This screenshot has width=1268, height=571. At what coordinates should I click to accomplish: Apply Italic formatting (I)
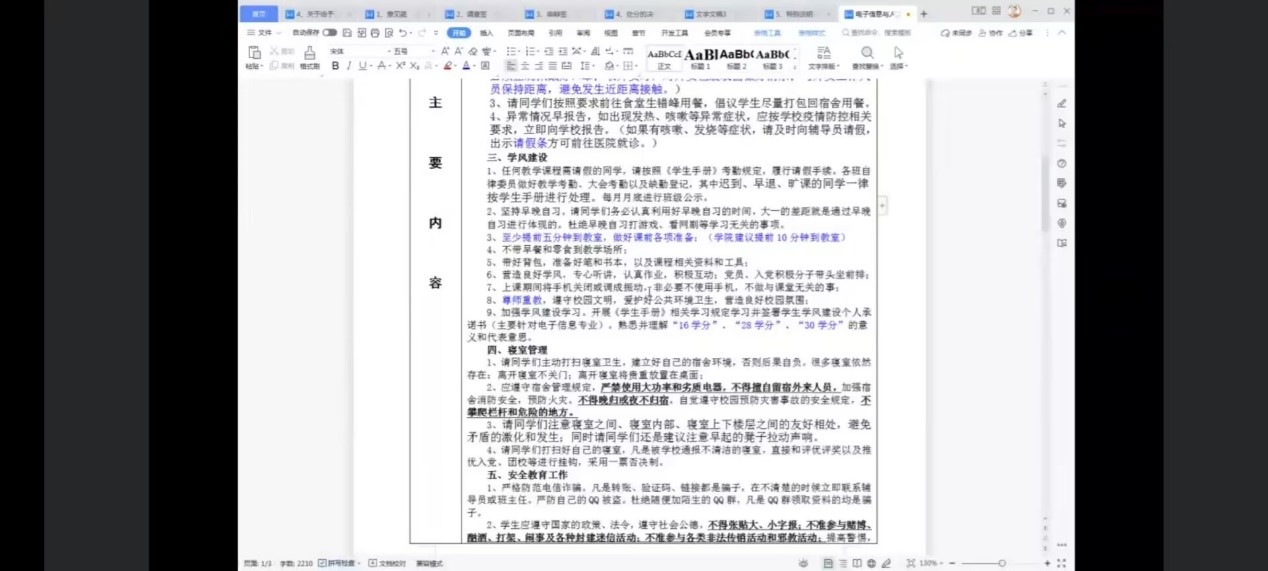point(349,66)
